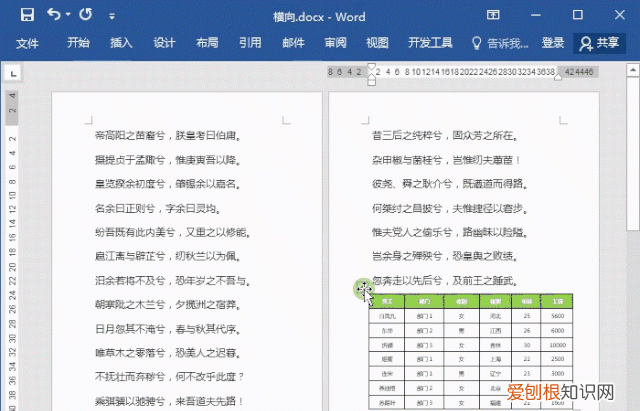
Task: Click the table cell containing 10000
Action: 557,345
